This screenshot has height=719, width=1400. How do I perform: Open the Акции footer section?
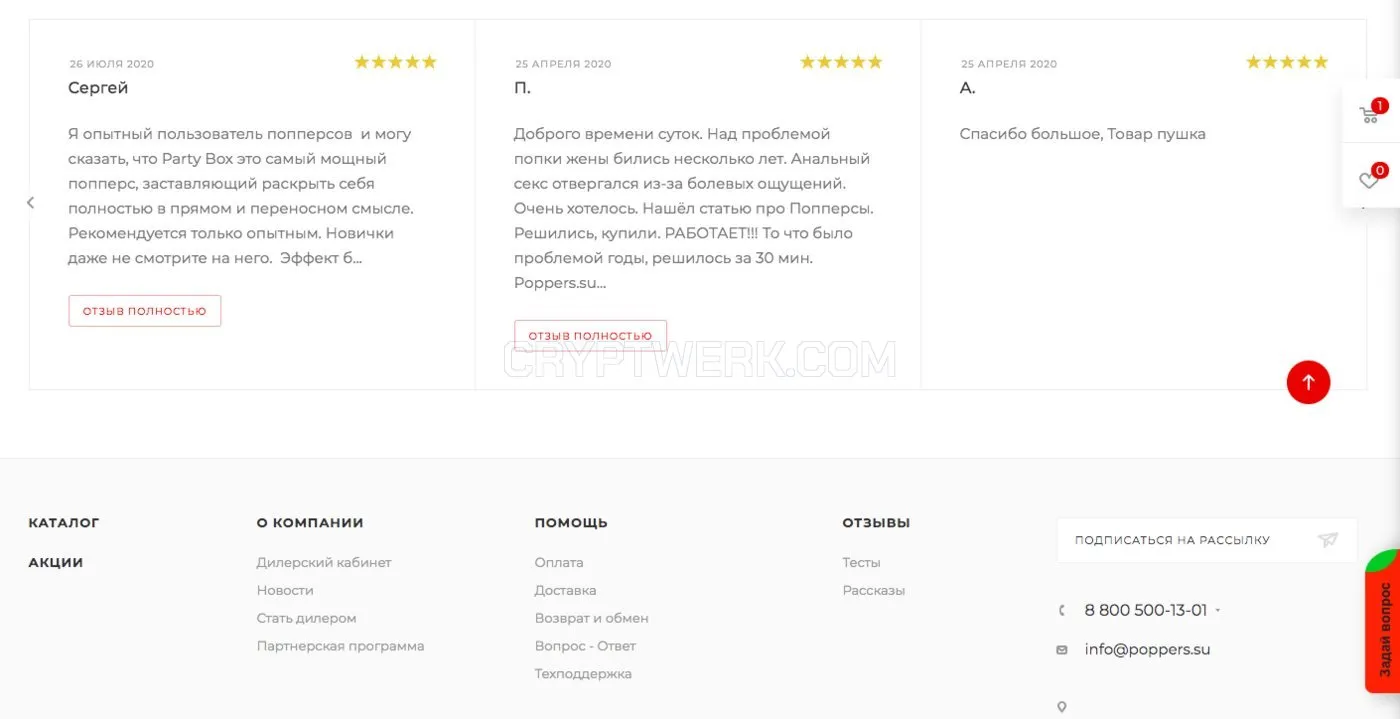point(56,563)
